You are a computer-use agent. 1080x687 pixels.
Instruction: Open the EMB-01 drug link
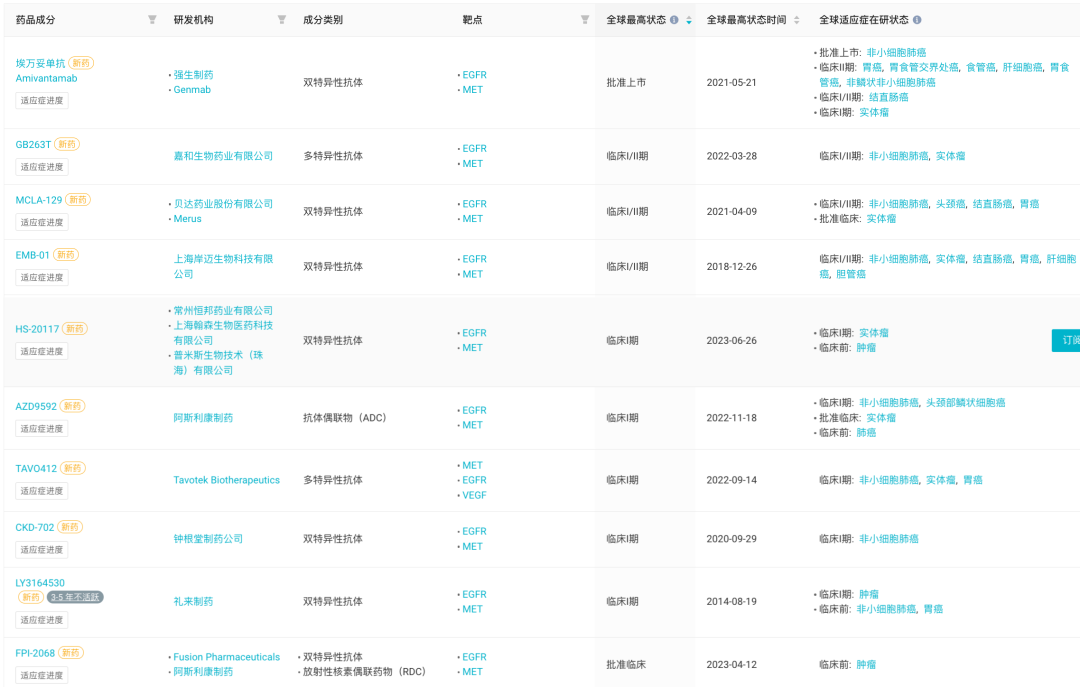pyautogui.click(x=32, y=255)
